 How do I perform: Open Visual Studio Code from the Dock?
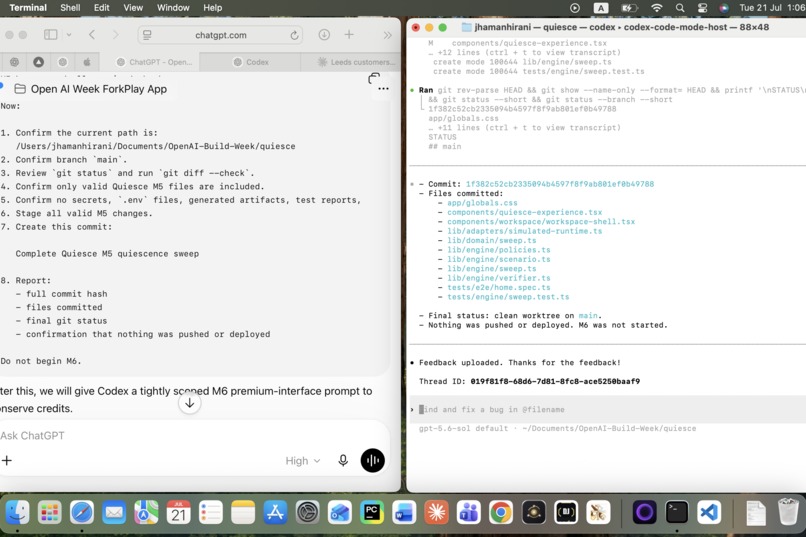(709, 512)
